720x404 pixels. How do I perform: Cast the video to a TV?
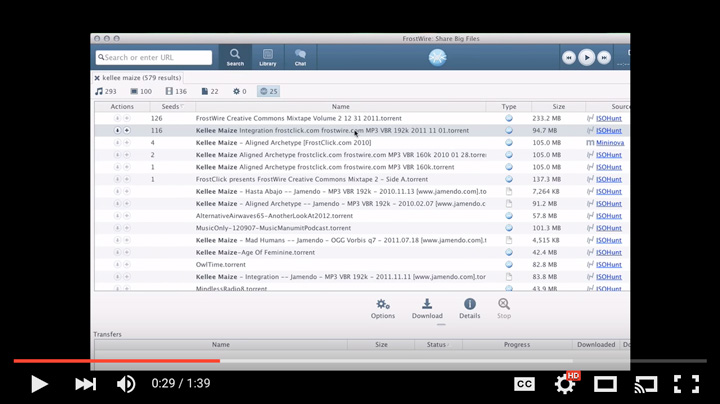[x=646, y=384]
